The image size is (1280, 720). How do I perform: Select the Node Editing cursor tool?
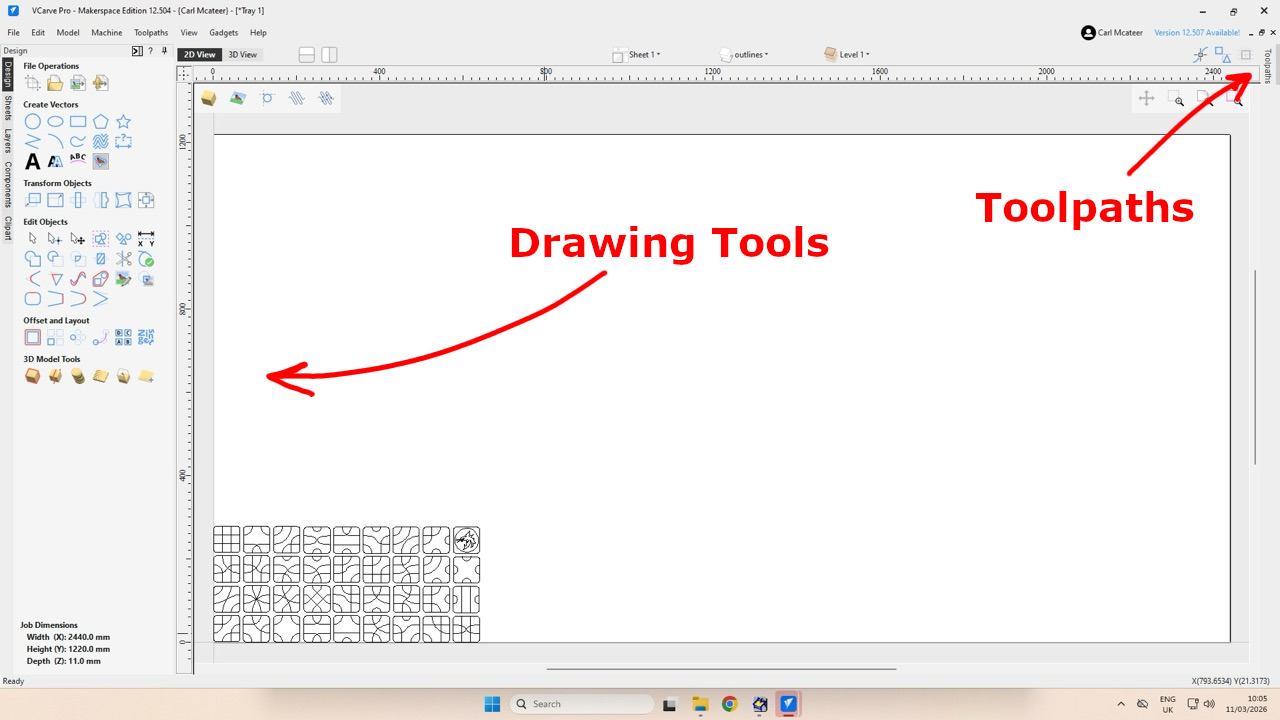[55, 239]
